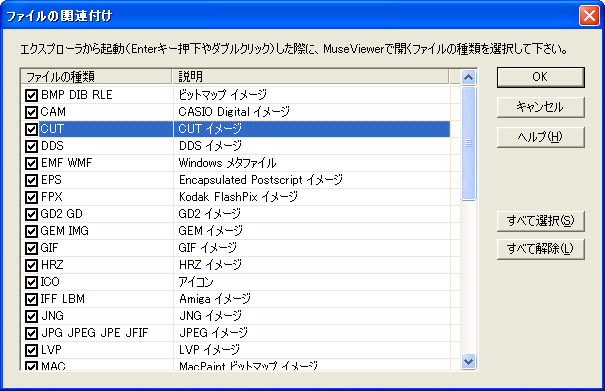The height and width of the screenshot is (391, 605).
Task: Click 'アイコン' description cell
Action: click(x=196, y=282)
